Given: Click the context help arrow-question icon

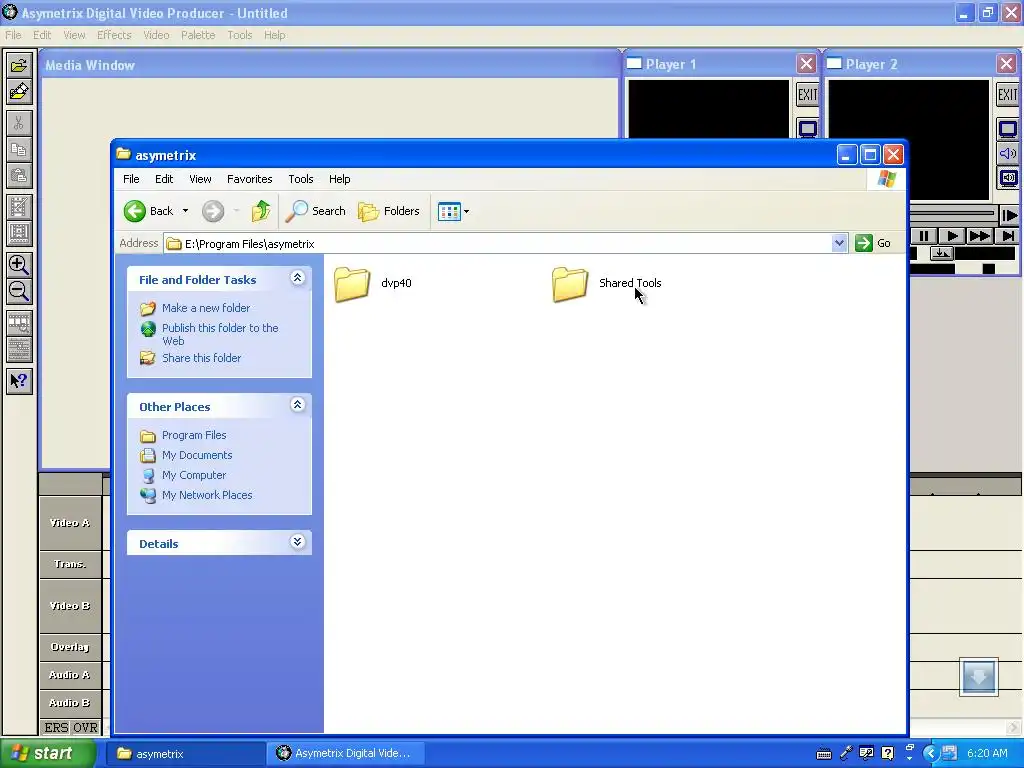Looking at the screenshot, I should click(19, 381).
